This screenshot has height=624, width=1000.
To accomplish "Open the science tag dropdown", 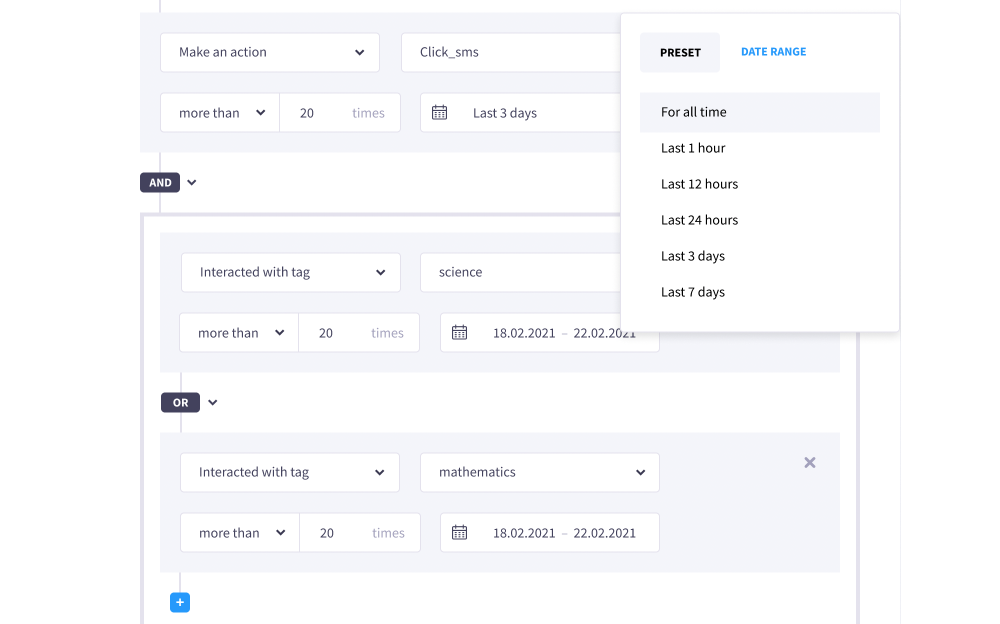I will (520, 272).
